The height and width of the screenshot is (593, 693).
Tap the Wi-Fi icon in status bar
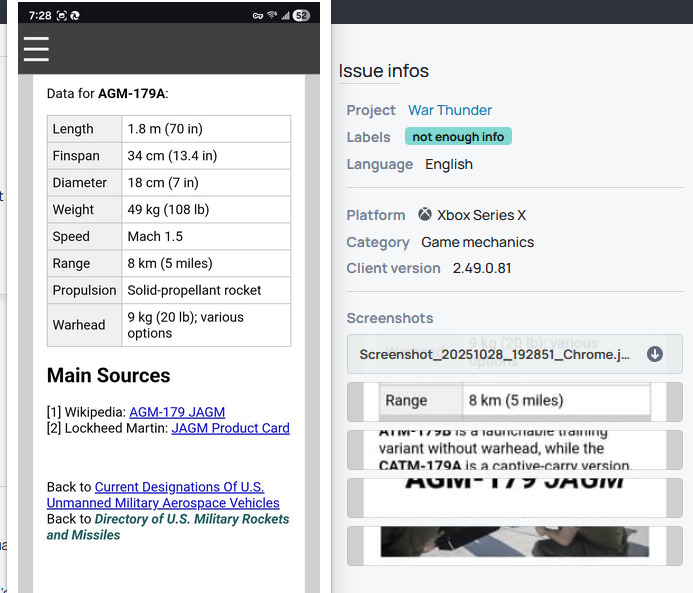(x=271, y=16)
